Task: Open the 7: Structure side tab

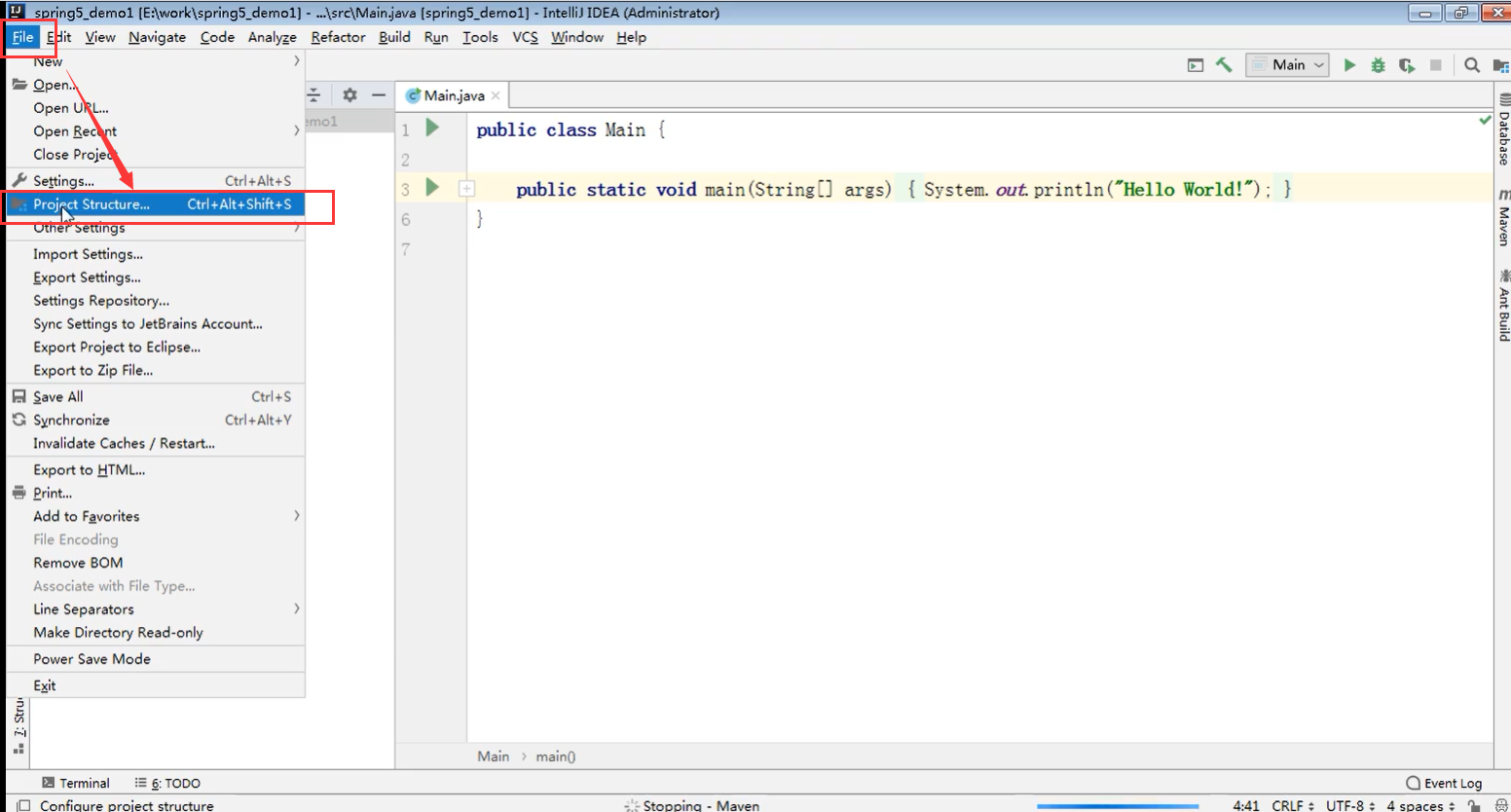Action: point(18,726)
